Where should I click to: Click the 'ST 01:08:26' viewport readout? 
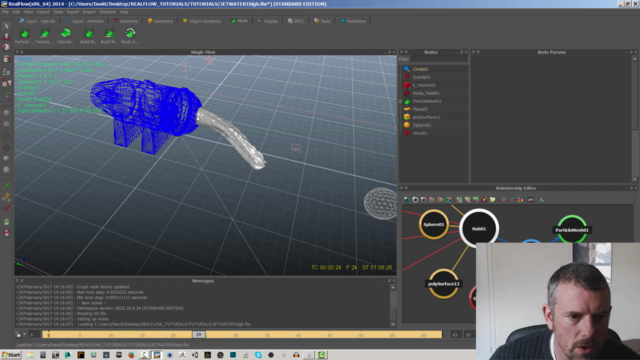377,267
